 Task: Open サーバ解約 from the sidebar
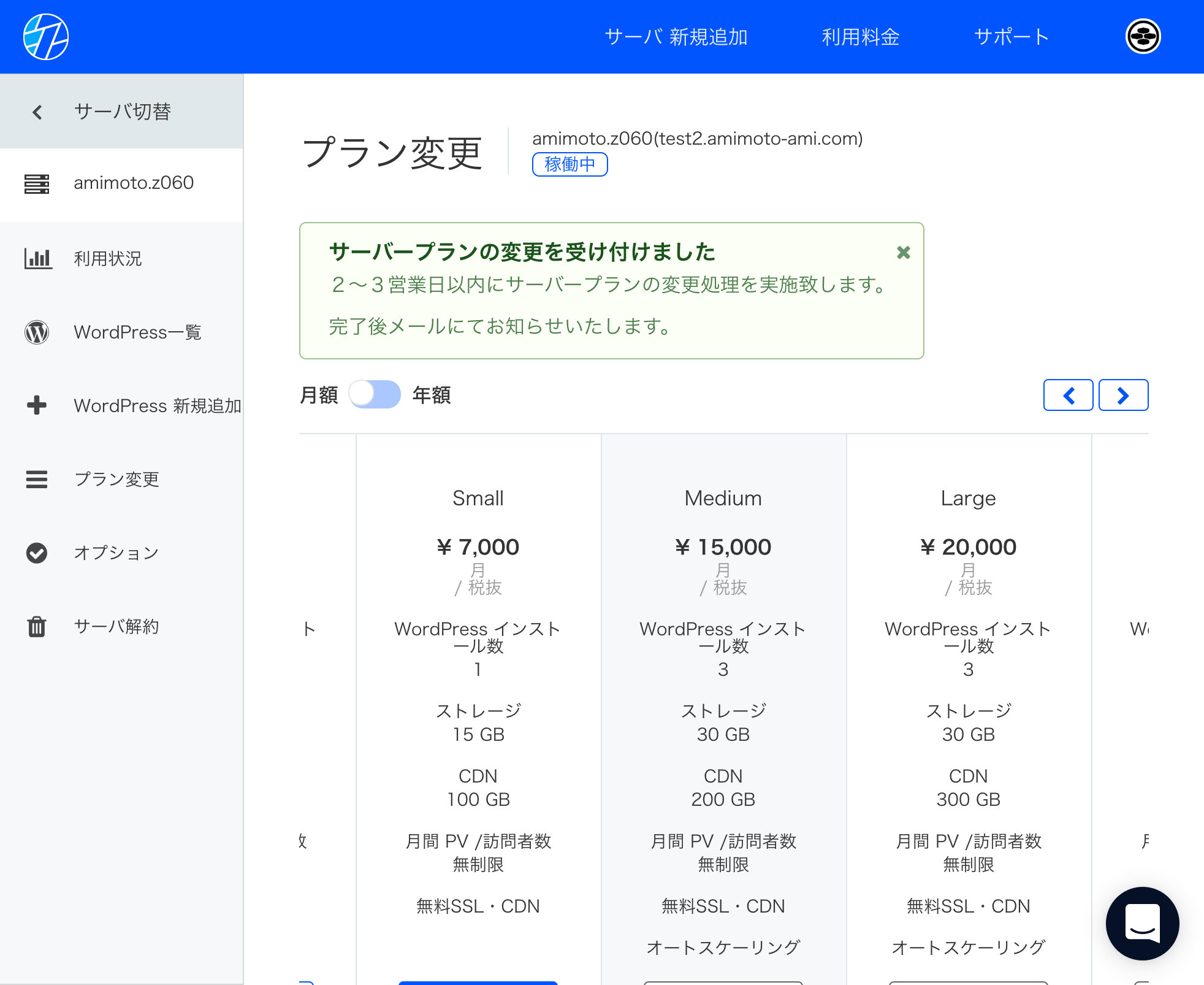coord(121,626)
